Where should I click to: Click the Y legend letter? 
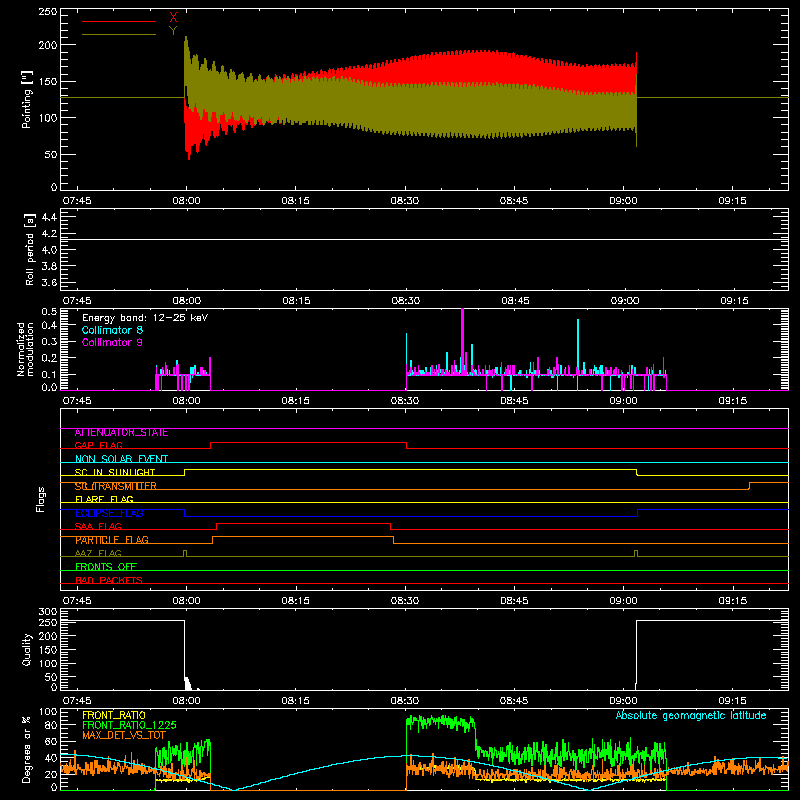point(173,31)
